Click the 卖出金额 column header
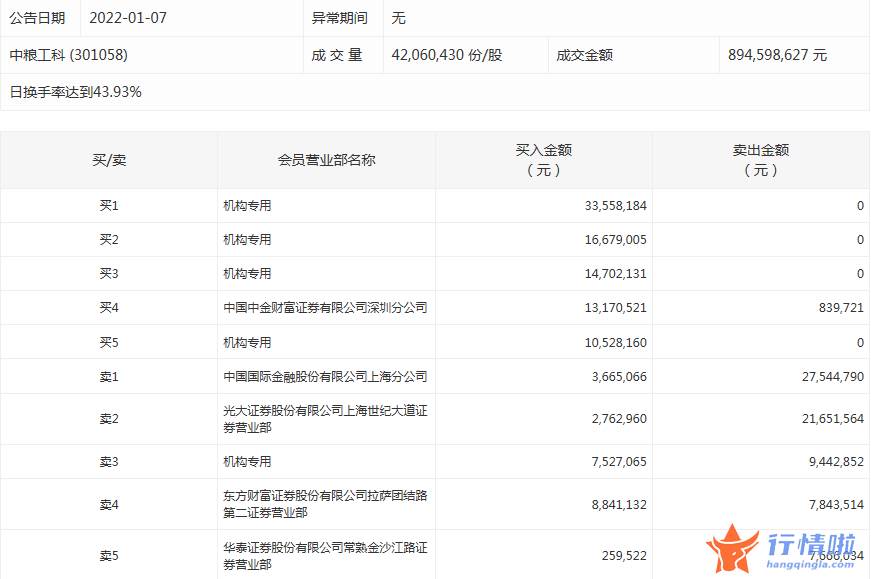The height and width of the screenshot is (579, 871). point(760,160)
